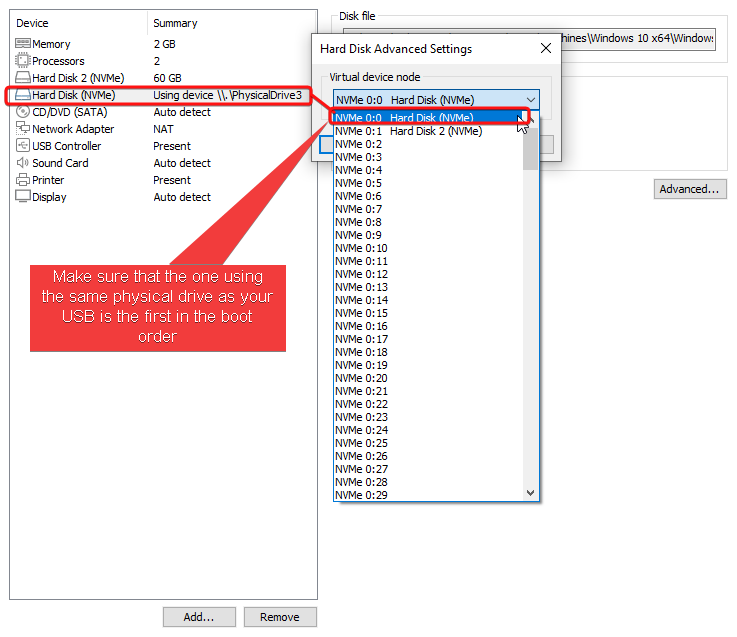Select NVMe 0:7 in the list
The width and height of the screenshot is (737, 637).
(428, 209)
